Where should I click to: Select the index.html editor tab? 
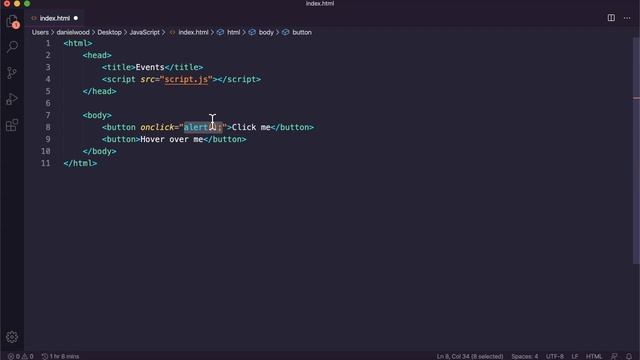54,18
